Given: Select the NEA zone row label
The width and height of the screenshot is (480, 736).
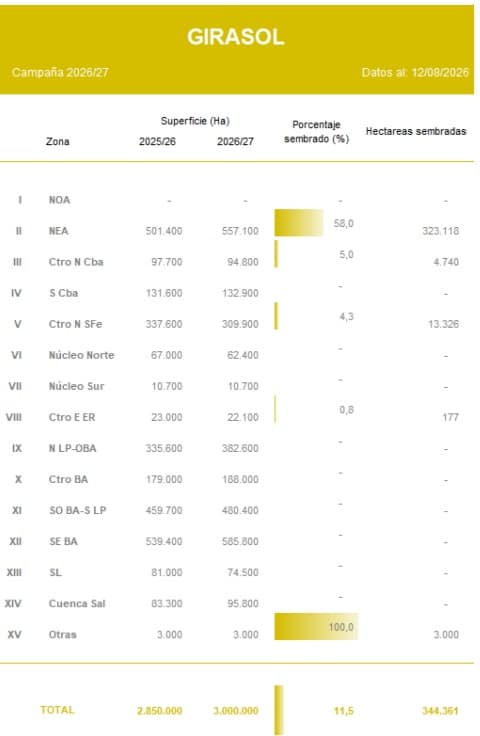Looking at the screenshot, I should (x=59, y=231).
